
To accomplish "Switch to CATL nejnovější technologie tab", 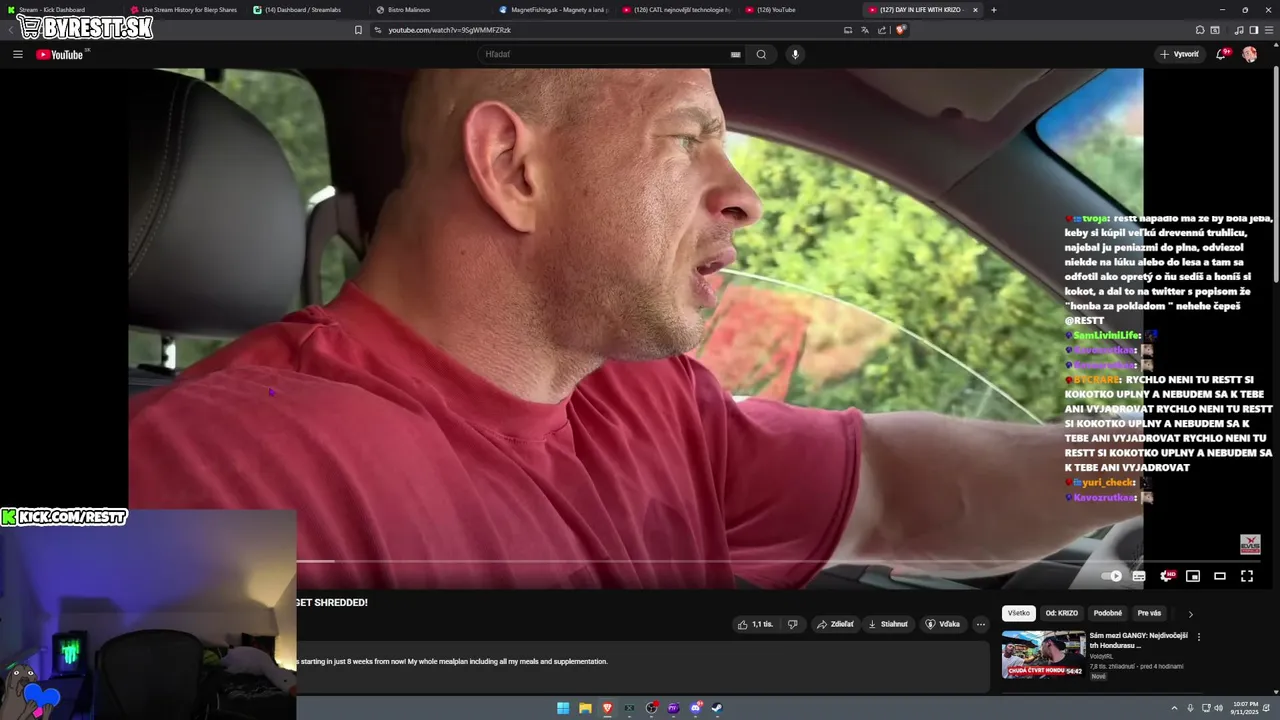I will [677, 10].
